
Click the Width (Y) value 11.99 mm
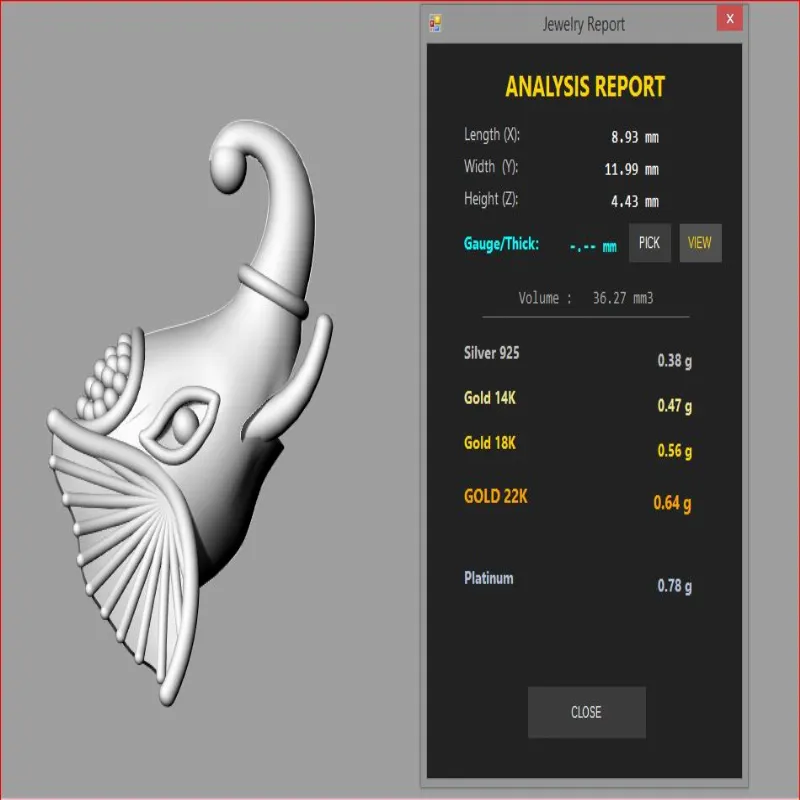(631, 169)
